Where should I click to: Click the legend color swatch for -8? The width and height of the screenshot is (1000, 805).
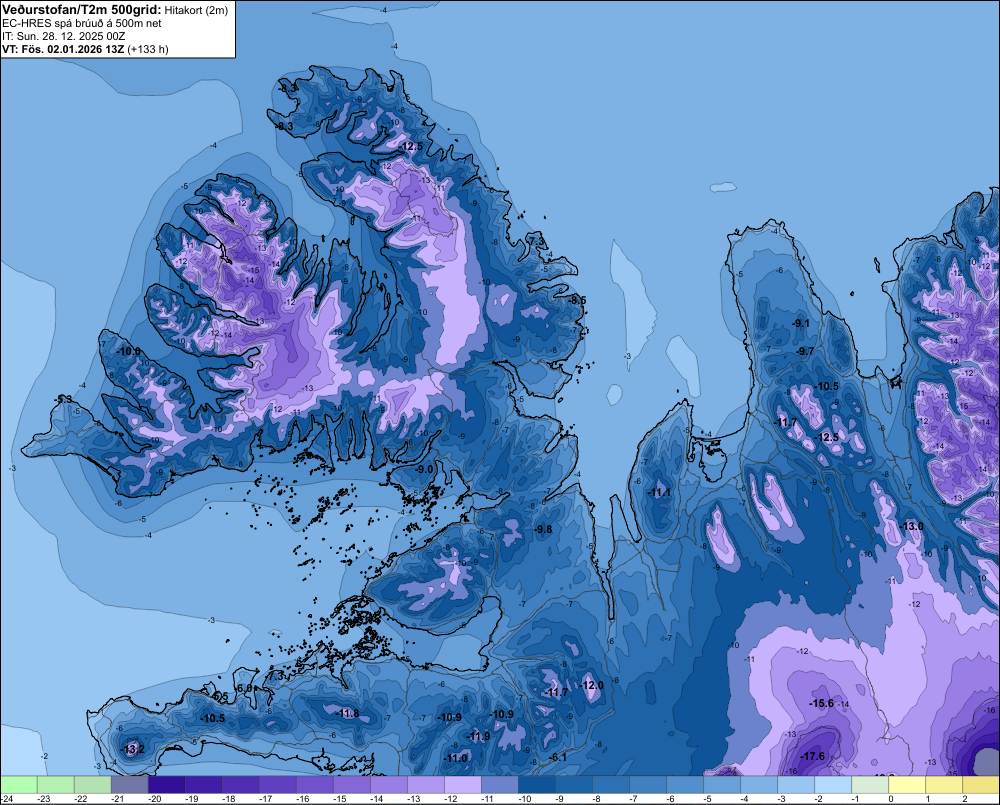pos(610,785)
